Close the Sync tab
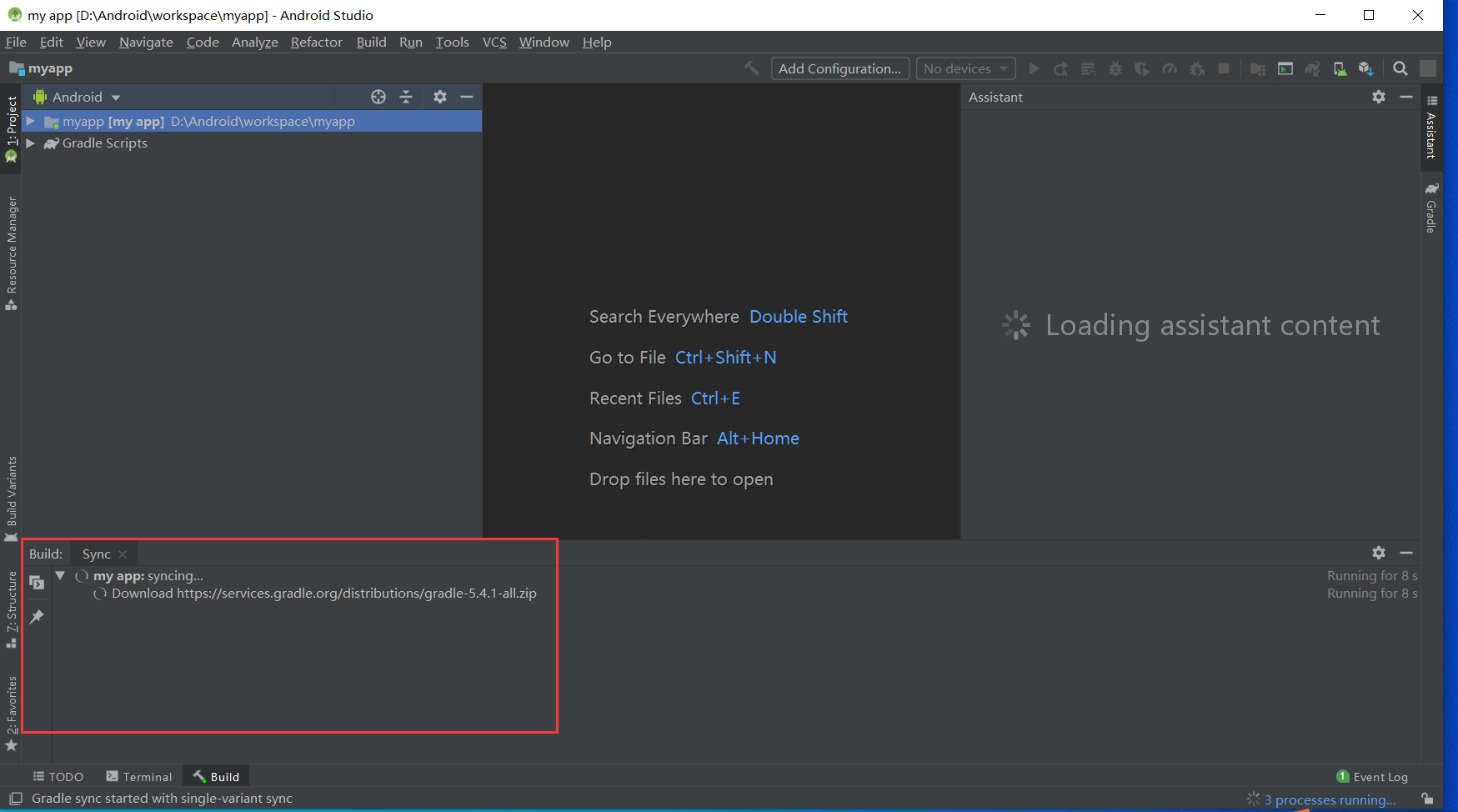The width and height of the screenshot is (1458, 812). [x=123, y=554]
